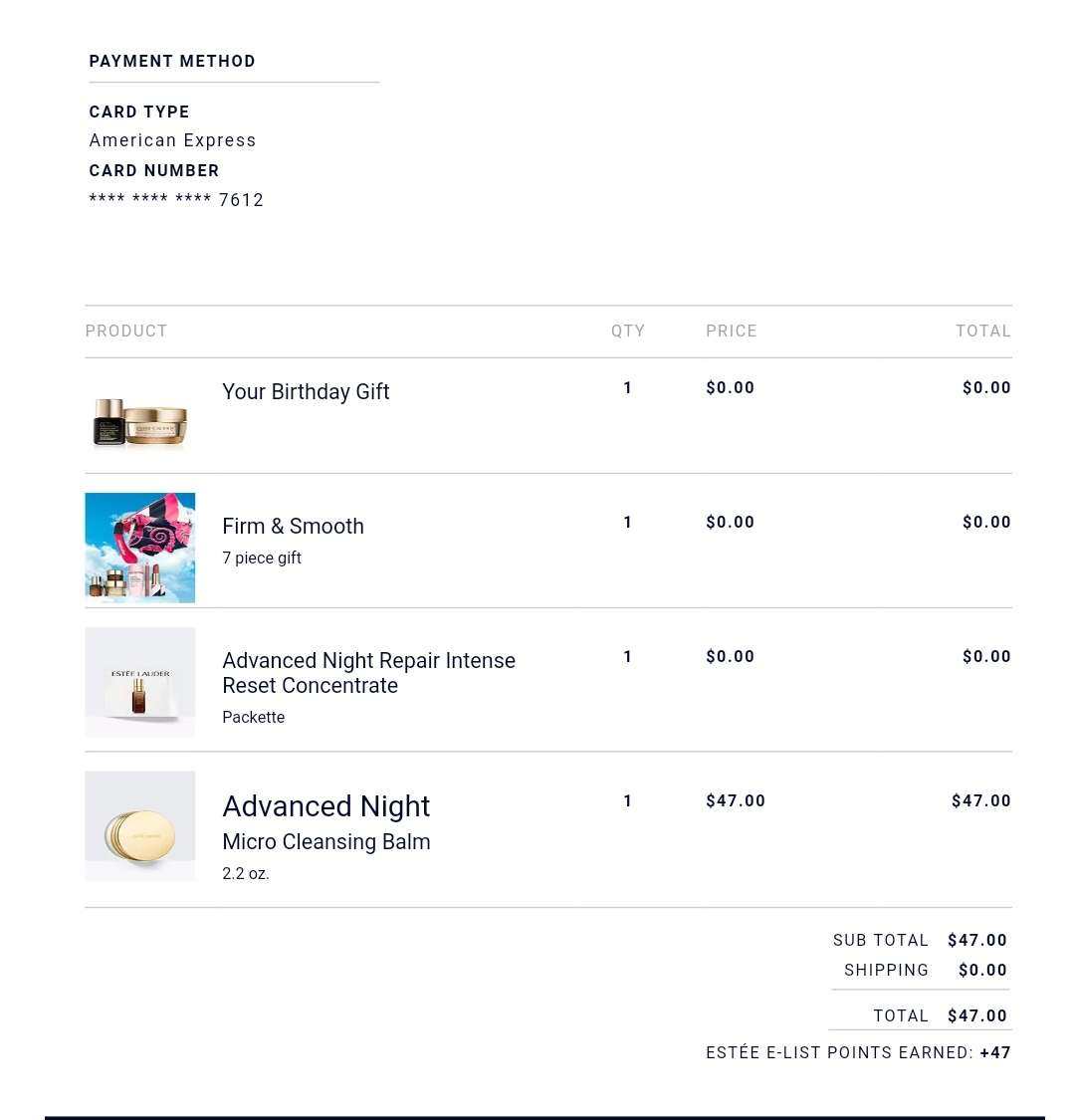The width and height of the screenshot is (1075, 1120).
Task: Select the masked card number ending 7612
Action: point(176,200)
